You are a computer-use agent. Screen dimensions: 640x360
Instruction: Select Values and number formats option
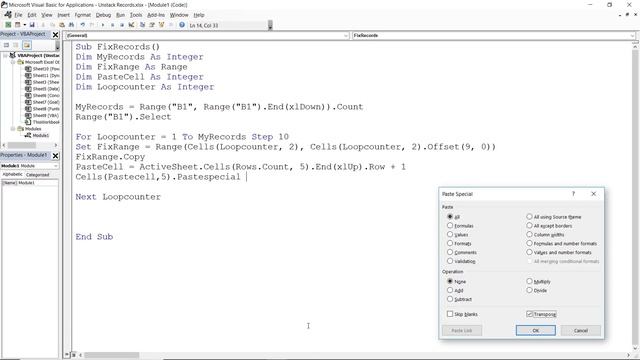tap(529, 252)
